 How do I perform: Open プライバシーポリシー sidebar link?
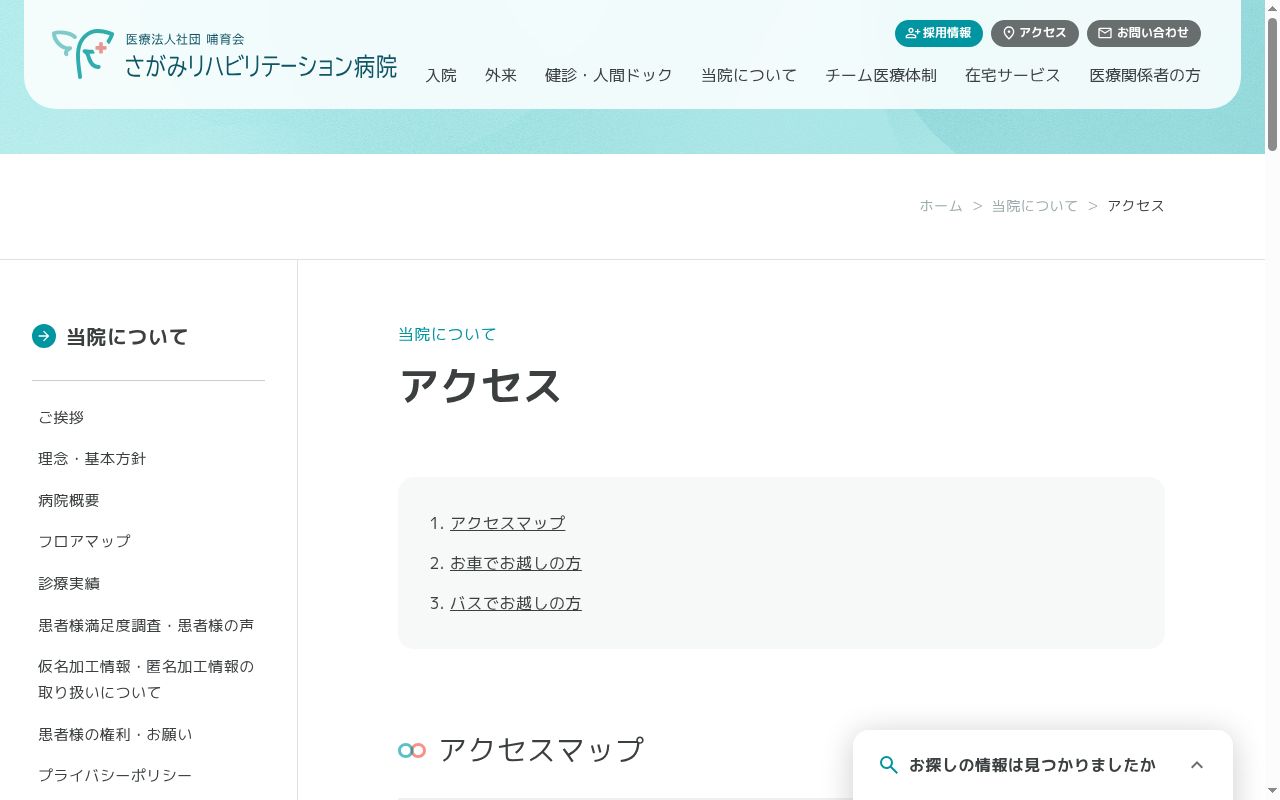pos(115,775)
